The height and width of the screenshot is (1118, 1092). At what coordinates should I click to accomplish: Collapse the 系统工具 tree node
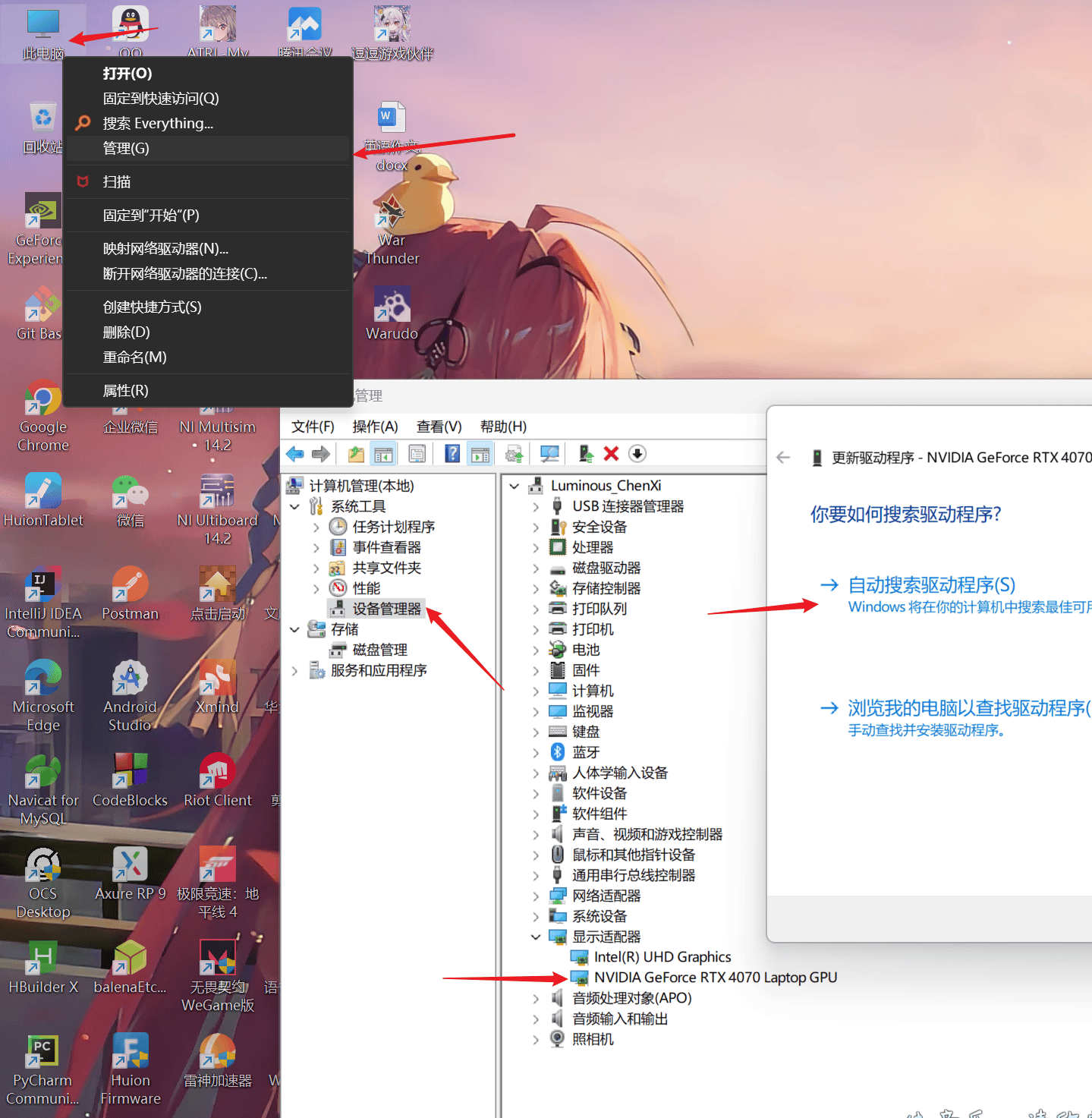point(295,506)
